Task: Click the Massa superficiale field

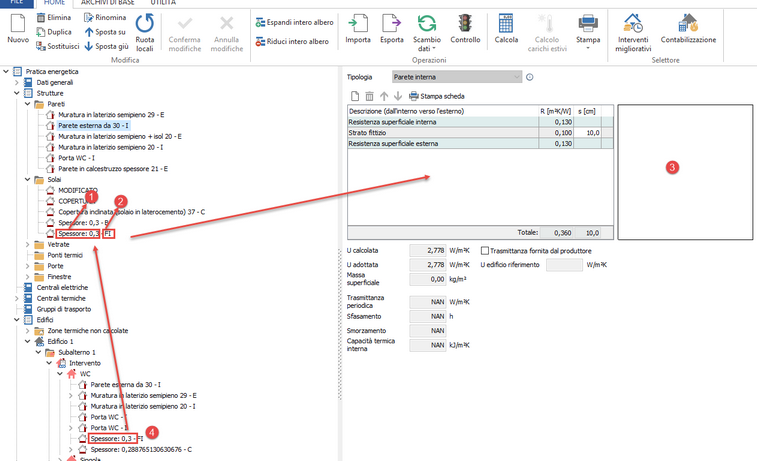Action: tap(428, 279)
